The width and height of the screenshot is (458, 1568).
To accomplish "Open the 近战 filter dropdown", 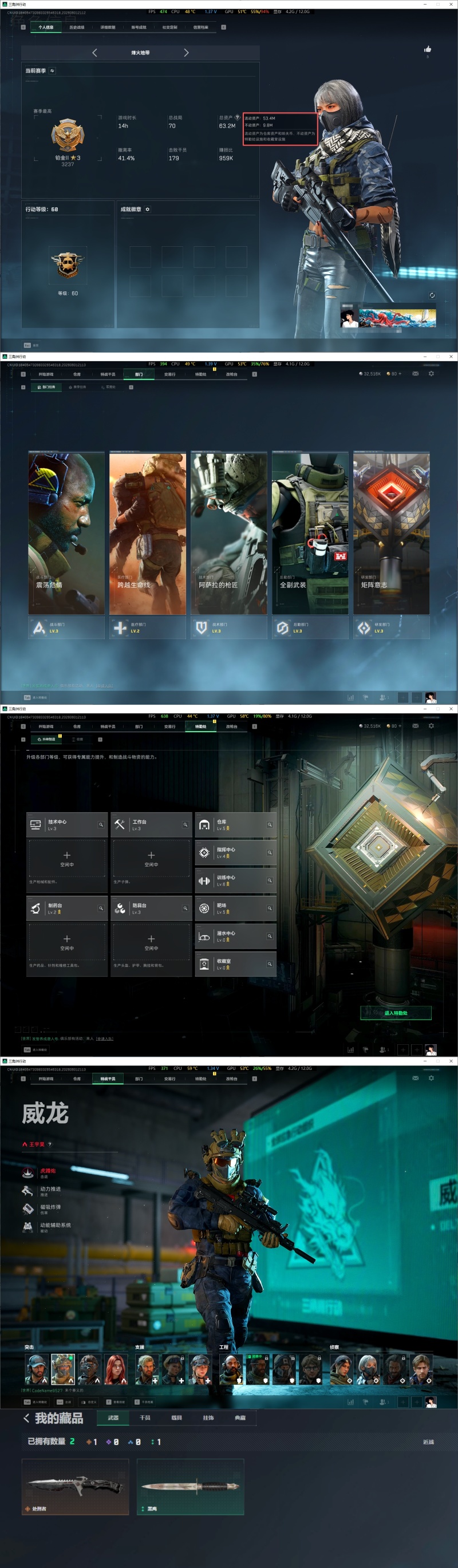I will click(429, 1442).
